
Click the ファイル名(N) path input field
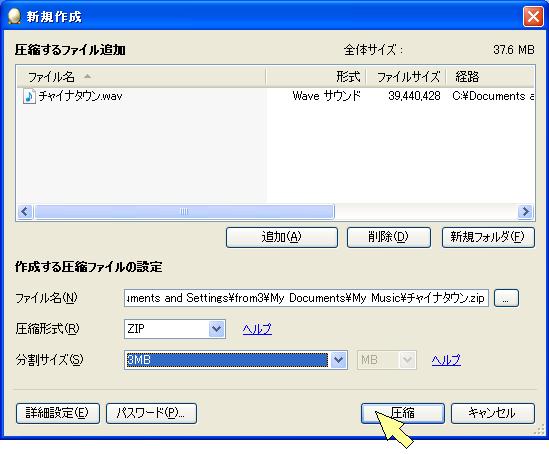tap(306, 298)
